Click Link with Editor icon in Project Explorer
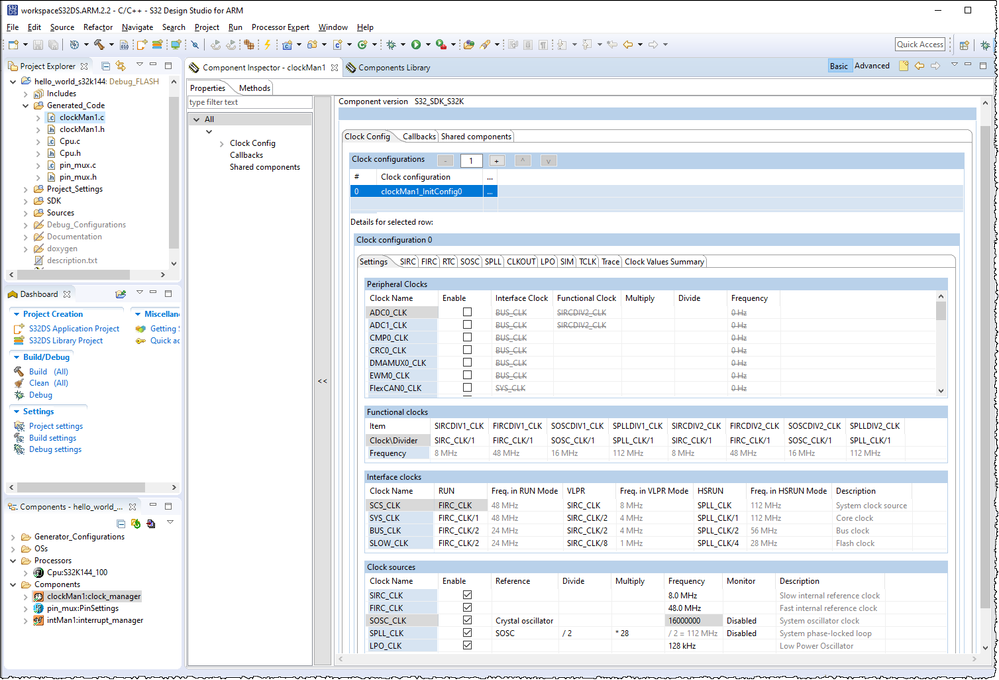This screenshot has height=680, width=999. [120, 66]
